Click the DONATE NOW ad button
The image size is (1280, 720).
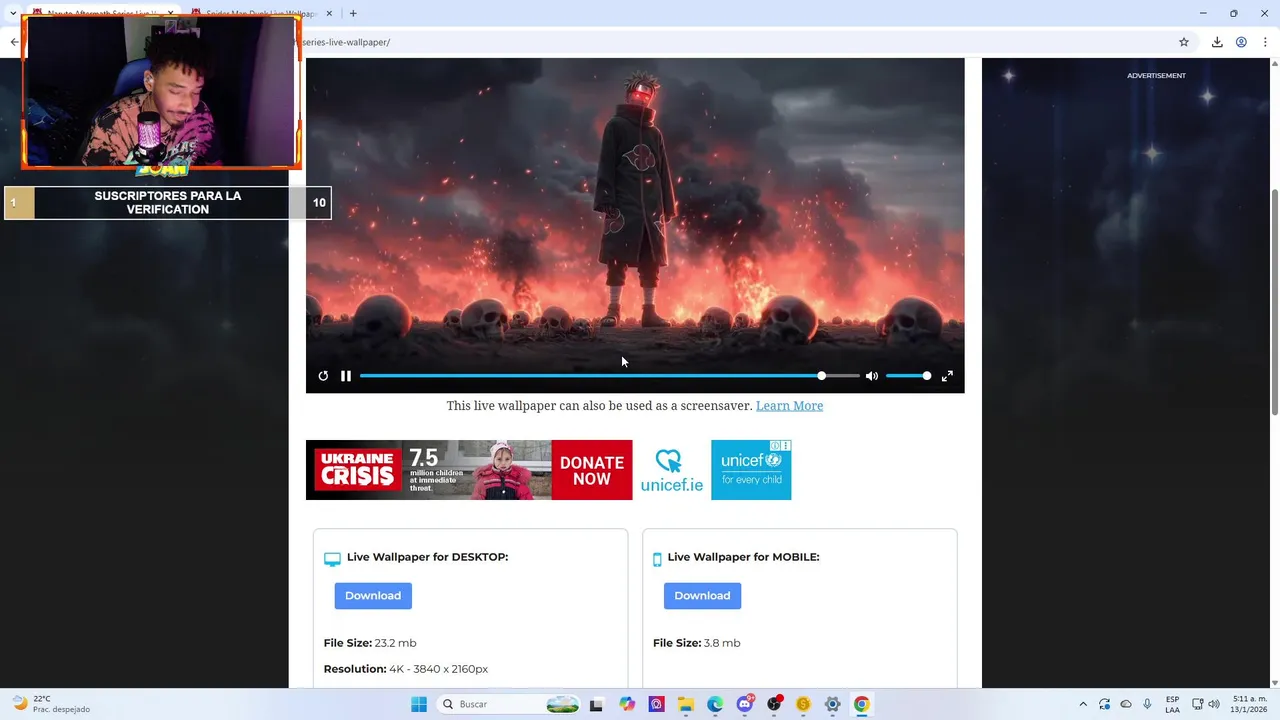tap(591, 470)
